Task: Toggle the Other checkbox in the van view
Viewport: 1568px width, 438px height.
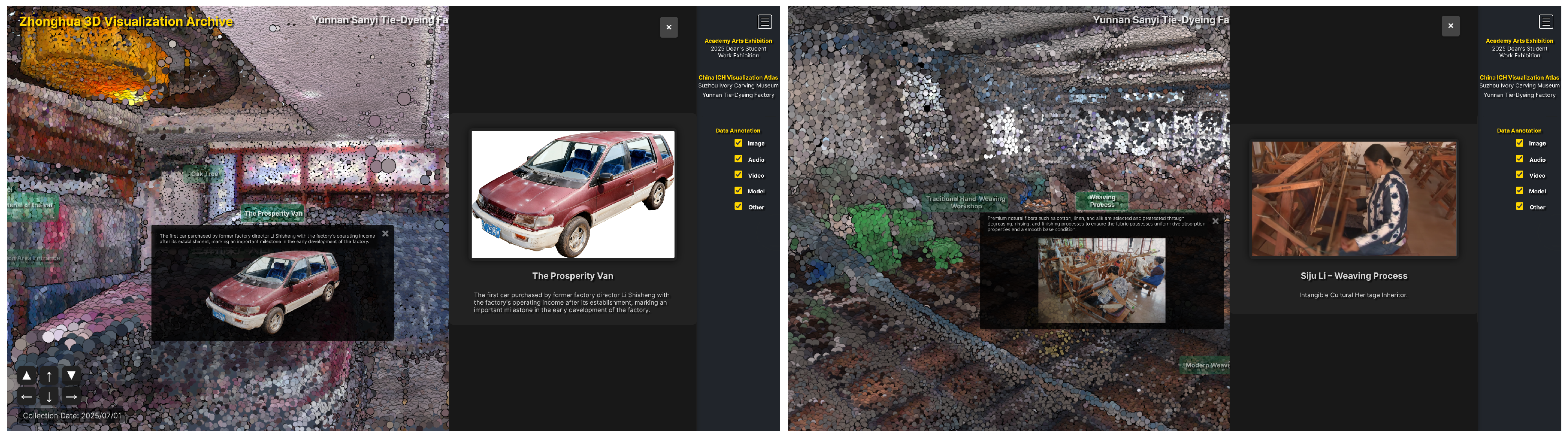Action: 738,206
